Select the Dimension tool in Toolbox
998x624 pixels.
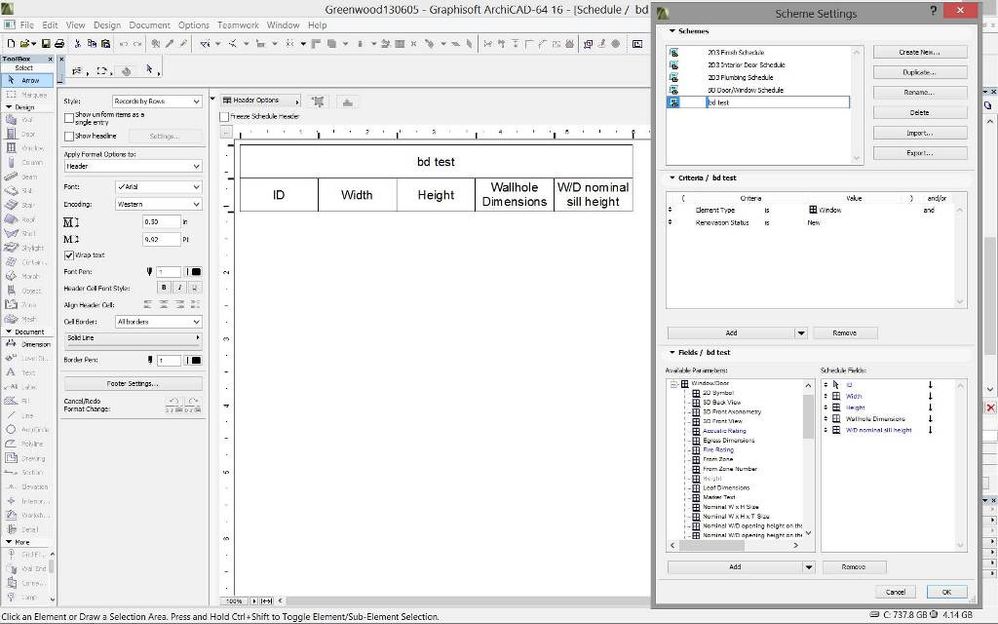click(x=27, y=344)
